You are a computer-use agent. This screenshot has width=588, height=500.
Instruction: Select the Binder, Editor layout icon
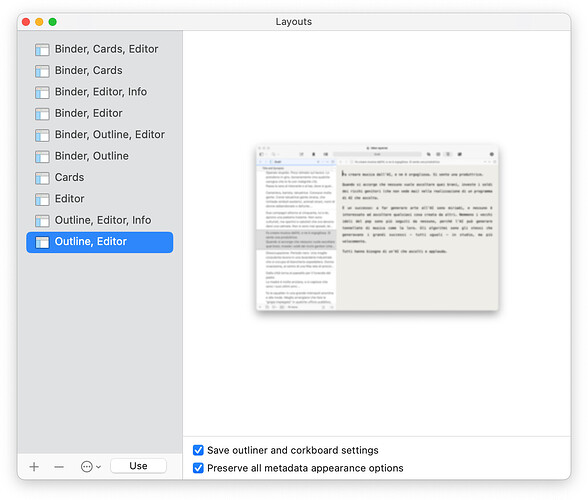pos(42,114)
